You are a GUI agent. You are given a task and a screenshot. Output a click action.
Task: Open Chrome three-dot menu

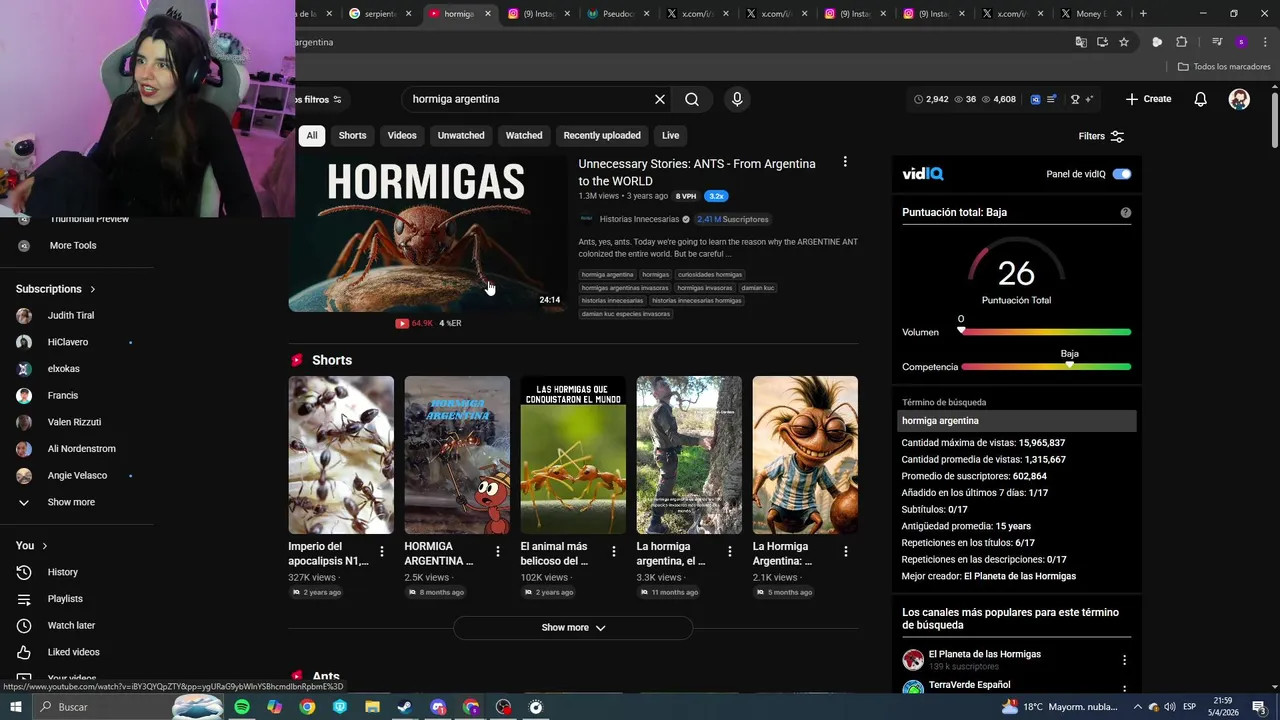point(1263,42)
